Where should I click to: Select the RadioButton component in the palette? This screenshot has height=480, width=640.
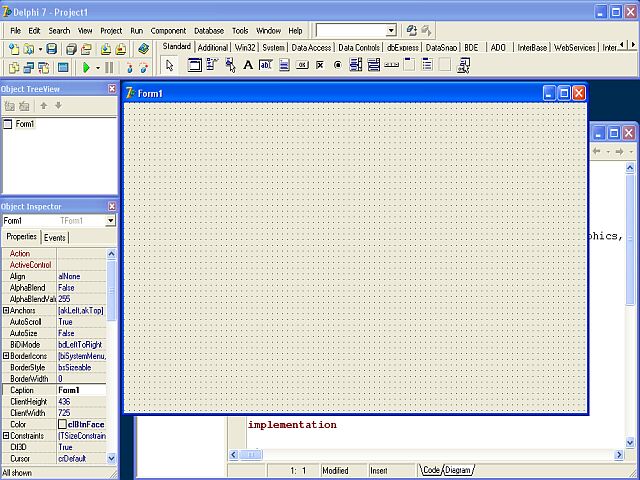pos(337,65)
